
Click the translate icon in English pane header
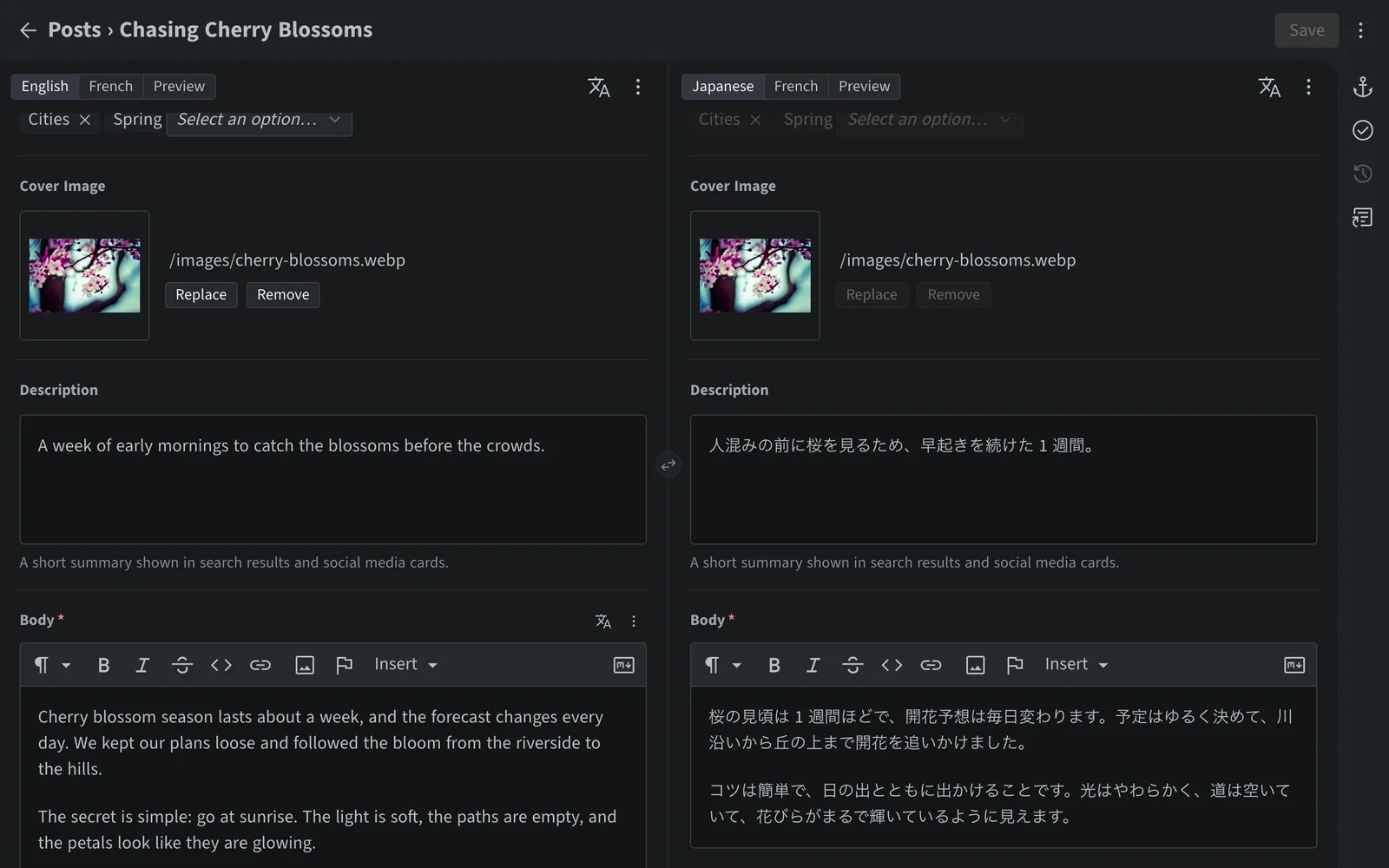pos(599,87)
